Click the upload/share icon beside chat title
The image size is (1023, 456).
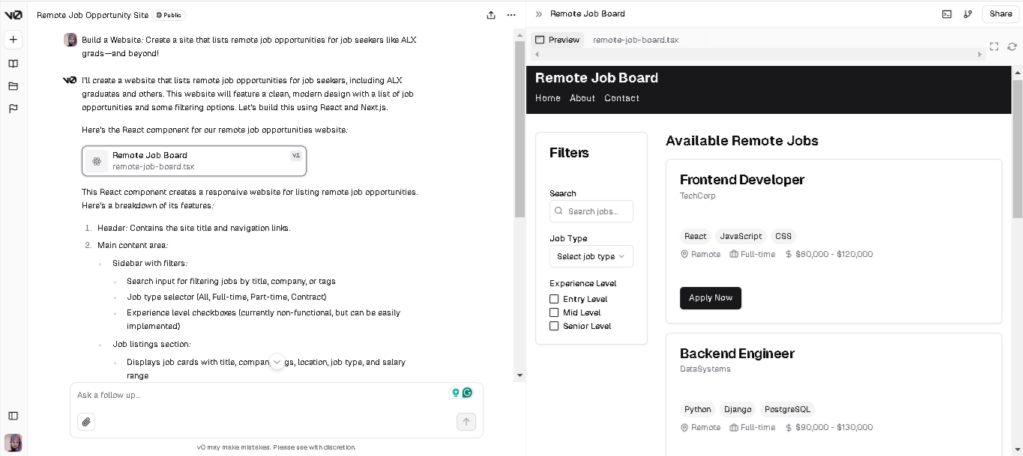tap(491, 15)
